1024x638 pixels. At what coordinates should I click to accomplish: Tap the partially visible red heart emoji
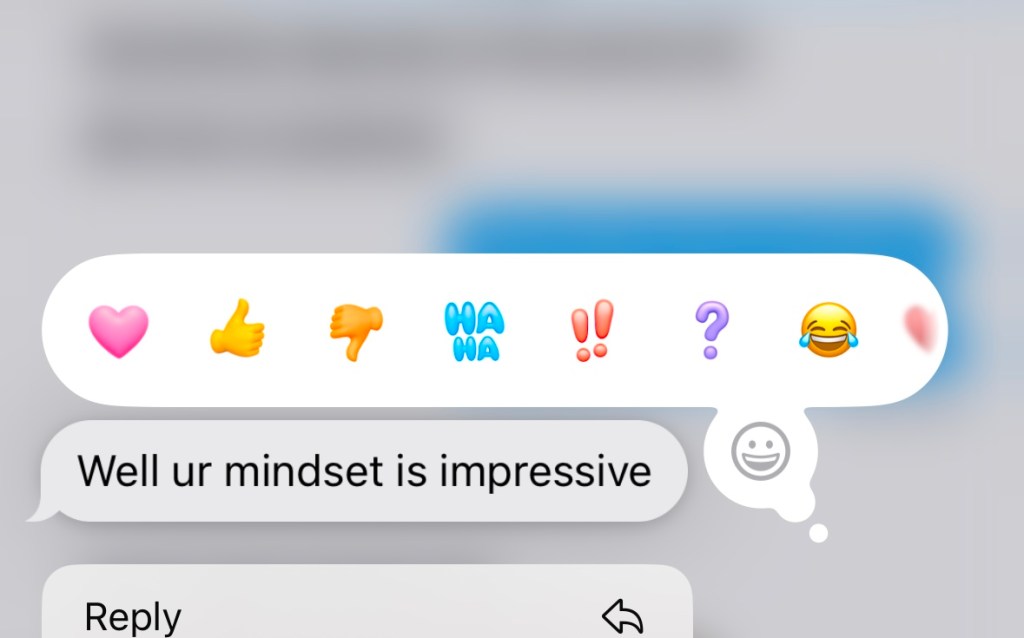(921, 328)
